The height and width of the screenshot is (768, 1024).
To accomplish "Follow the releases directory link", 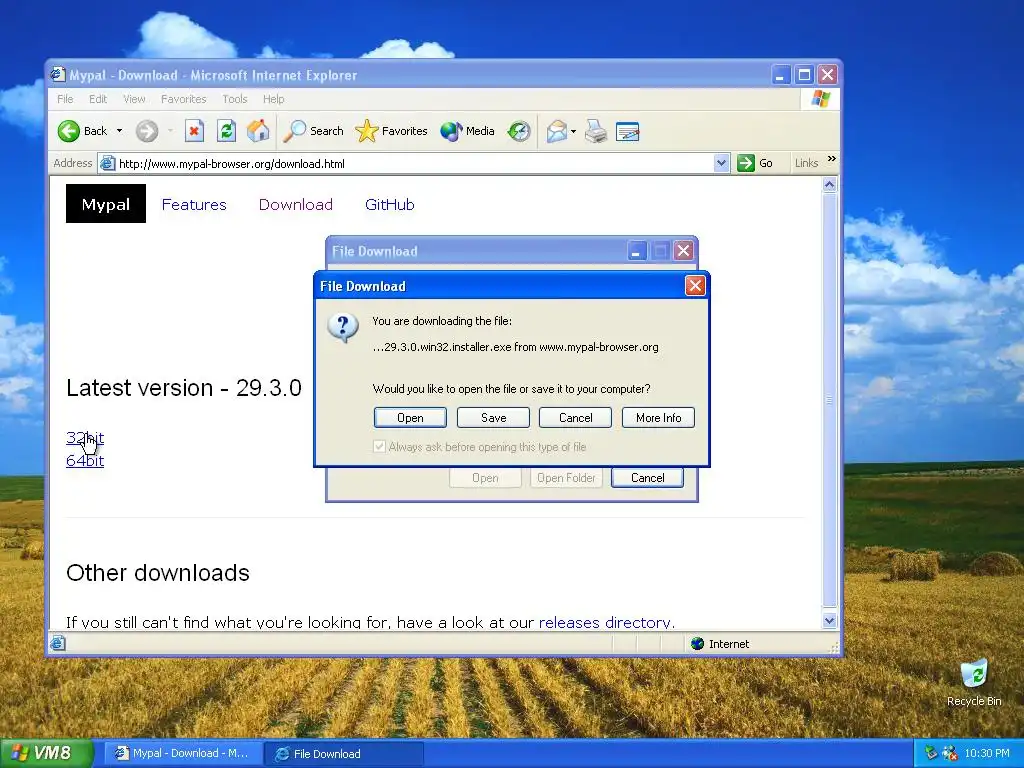I will click(607, 622).
